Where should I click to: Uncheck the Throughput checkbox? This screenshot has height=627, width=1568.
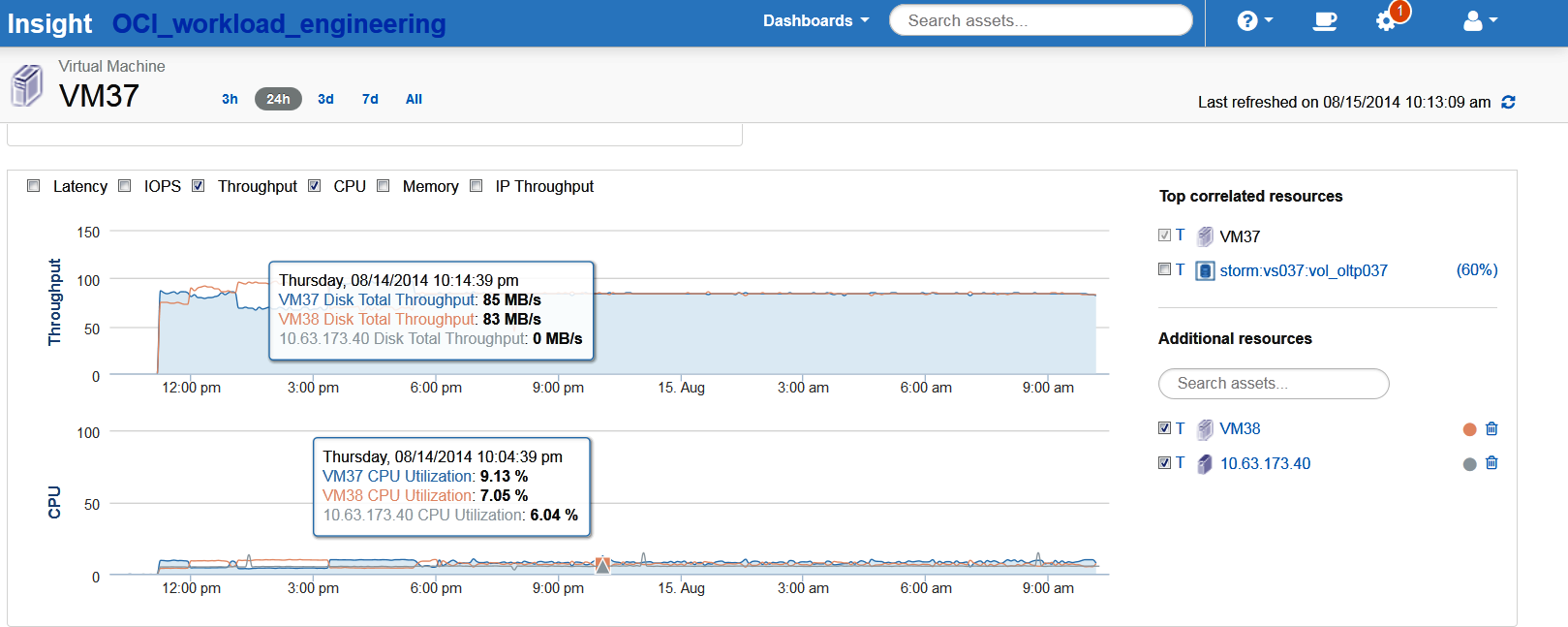click(x=199, y=186)
